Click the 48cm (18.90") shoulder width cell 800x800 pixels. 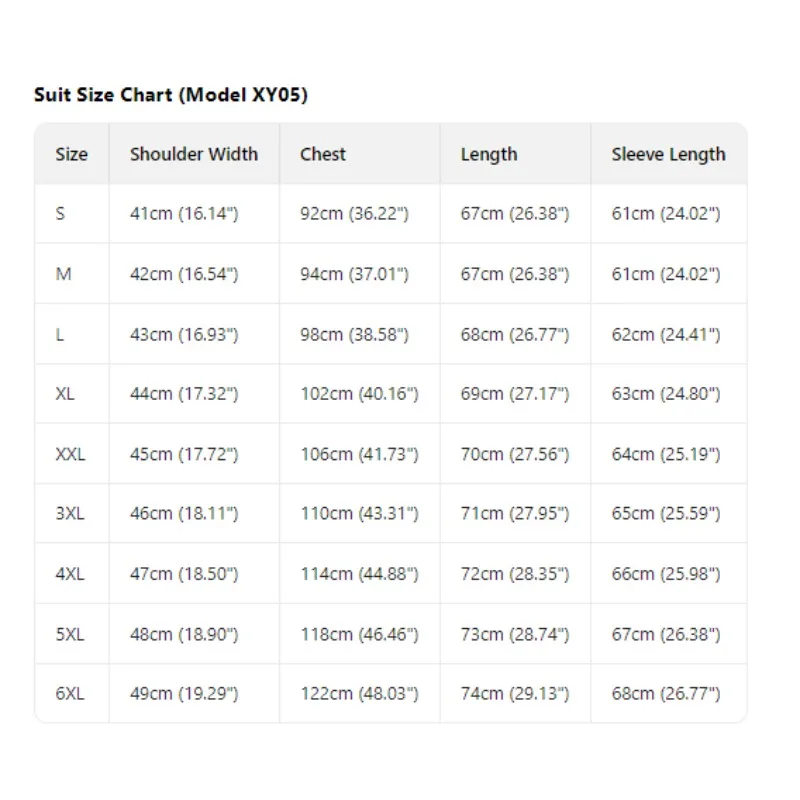[184, 634]
